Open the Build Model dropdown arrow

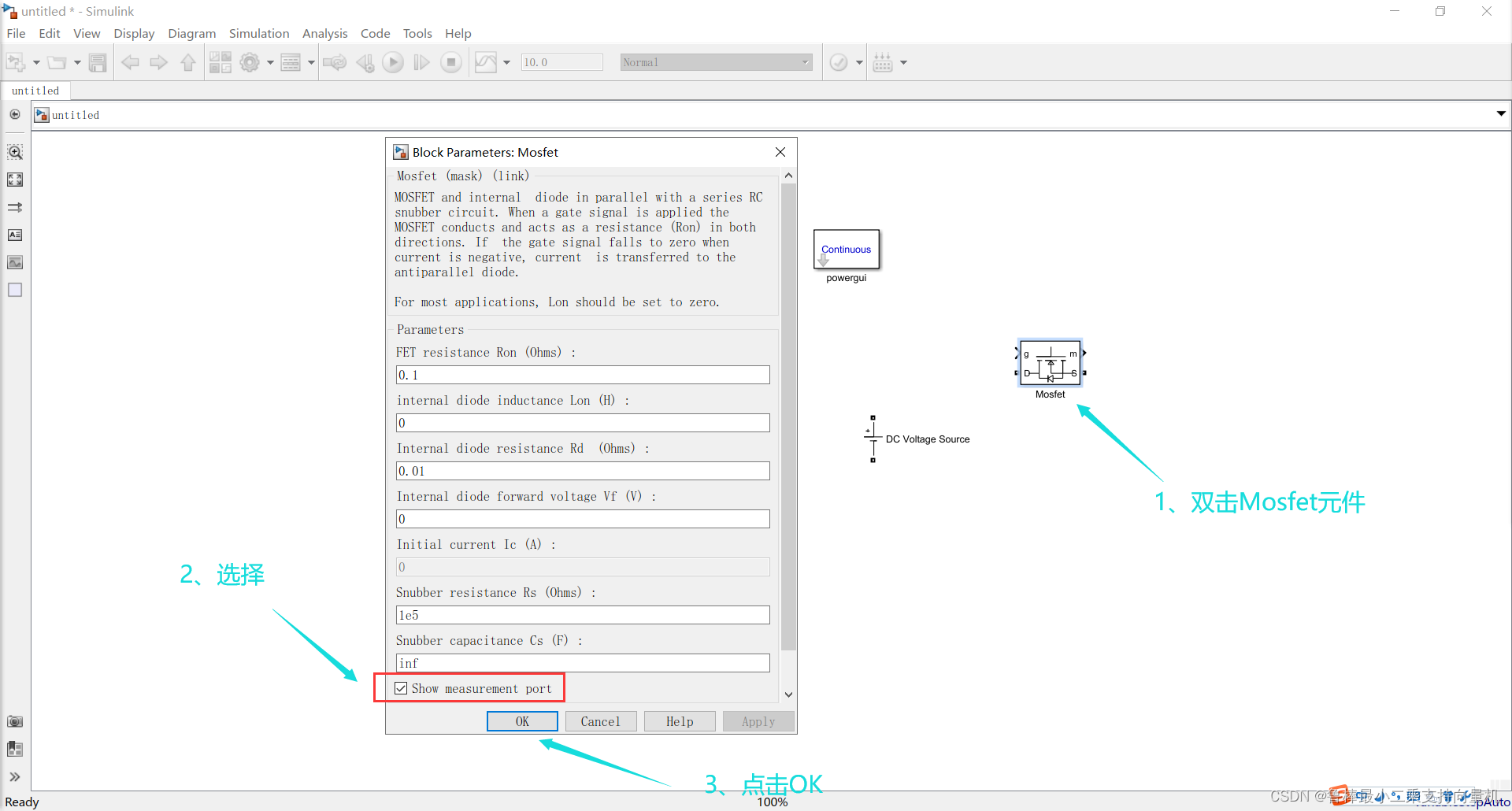pos(903,62)
